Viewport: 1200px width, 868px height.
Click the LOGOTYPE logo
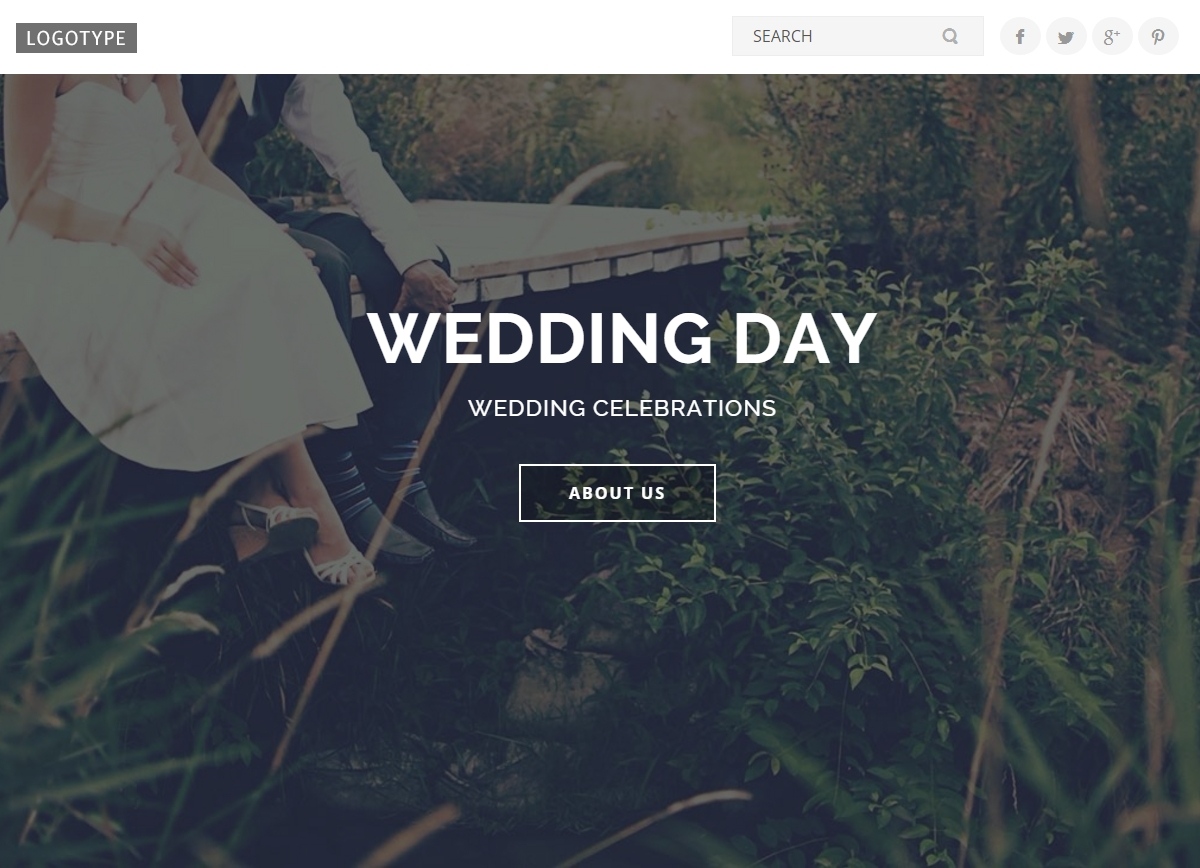(x=76, y=38)
